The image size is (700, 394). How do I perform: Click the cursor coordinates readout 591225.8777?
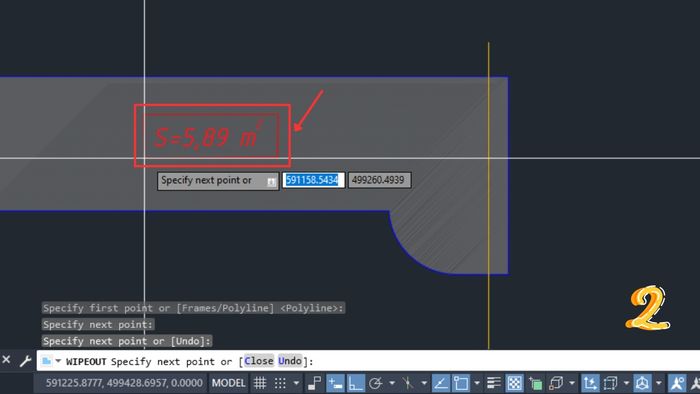pyautogui.click(x=124, y=383)
